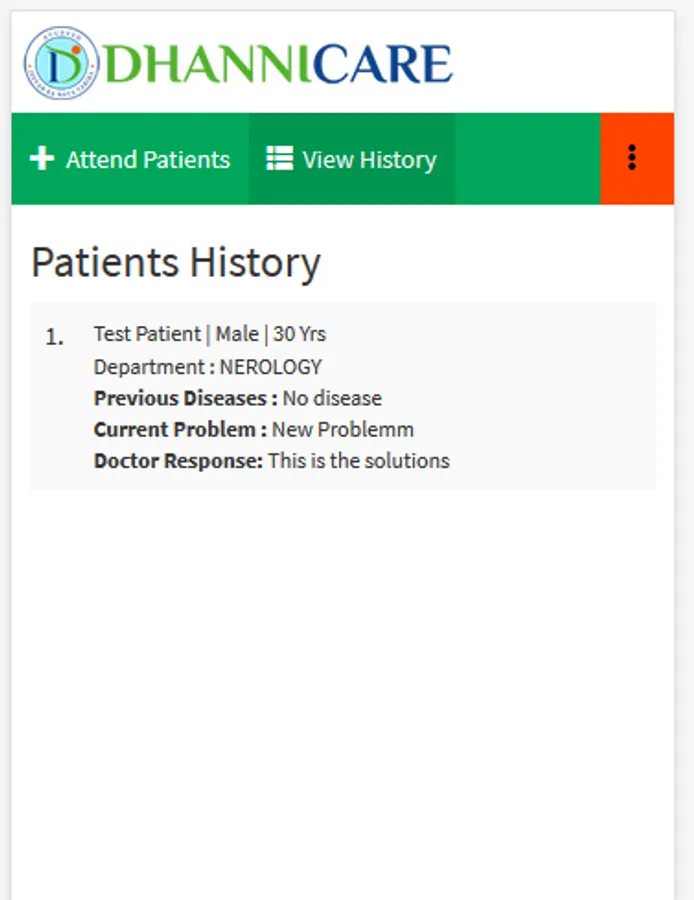Switch to the View History tab label
The width and height of the screenshot is (694, 900).
point(369,160)
